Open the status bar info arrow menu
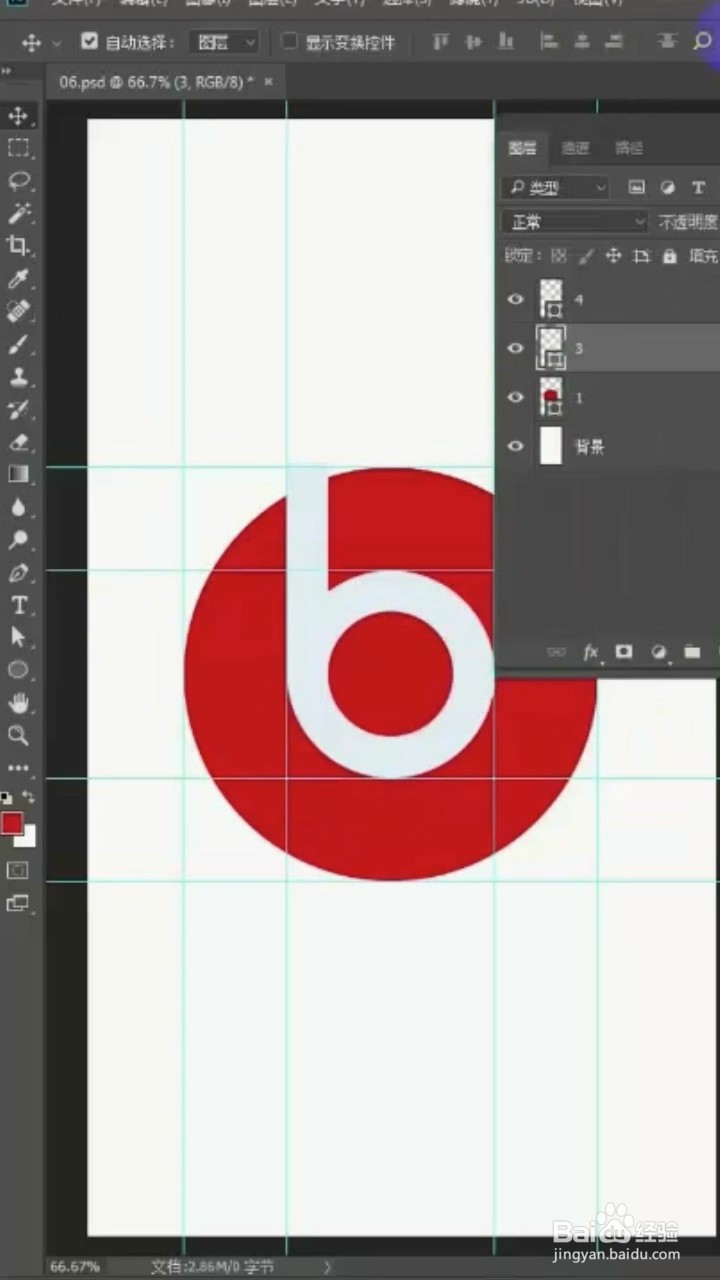Viewport: 720px width, 1280px height. (328, 1266)
